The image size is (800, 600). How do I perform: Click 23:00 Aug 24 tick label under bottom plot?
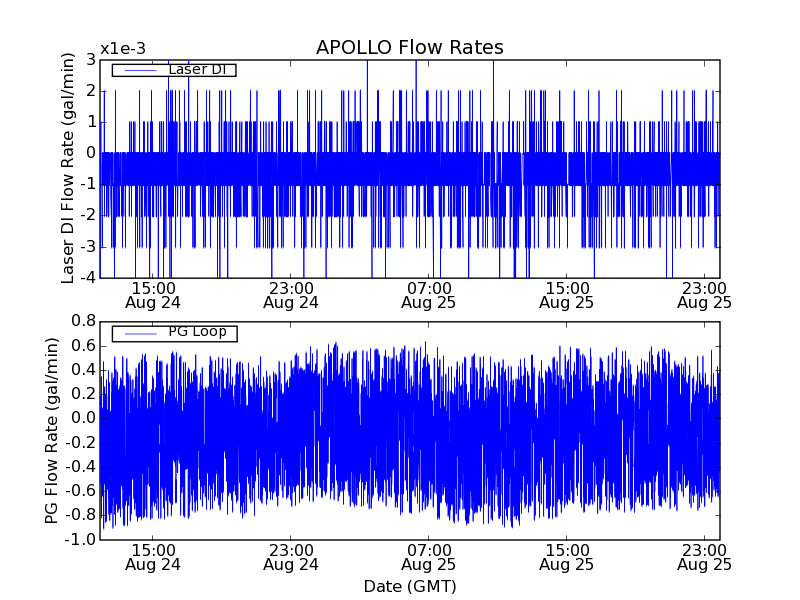tap(291, 556)
